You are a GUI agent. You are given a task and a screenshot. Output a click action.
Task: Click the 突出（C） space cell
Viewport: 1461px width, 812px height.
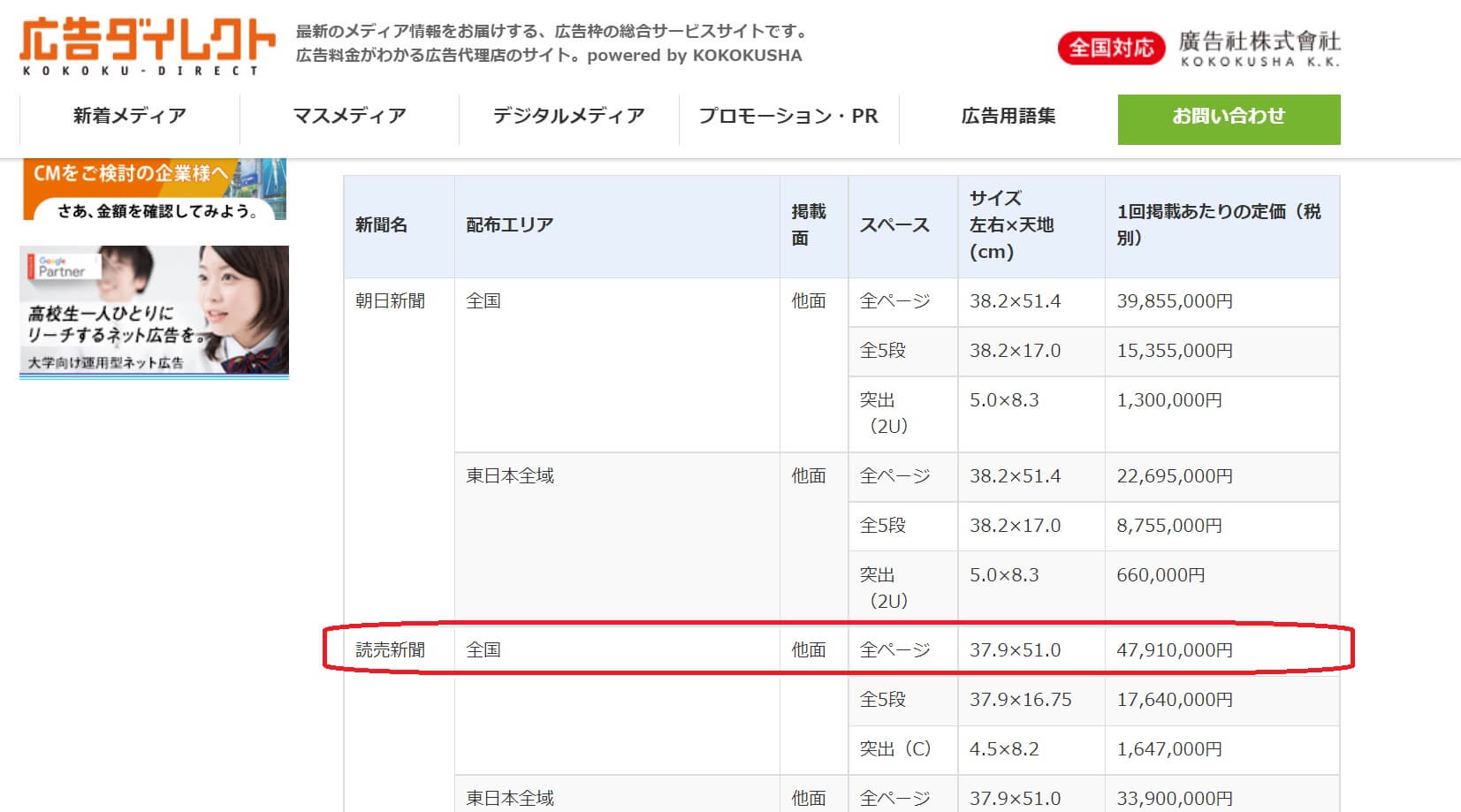coord(903,750)
